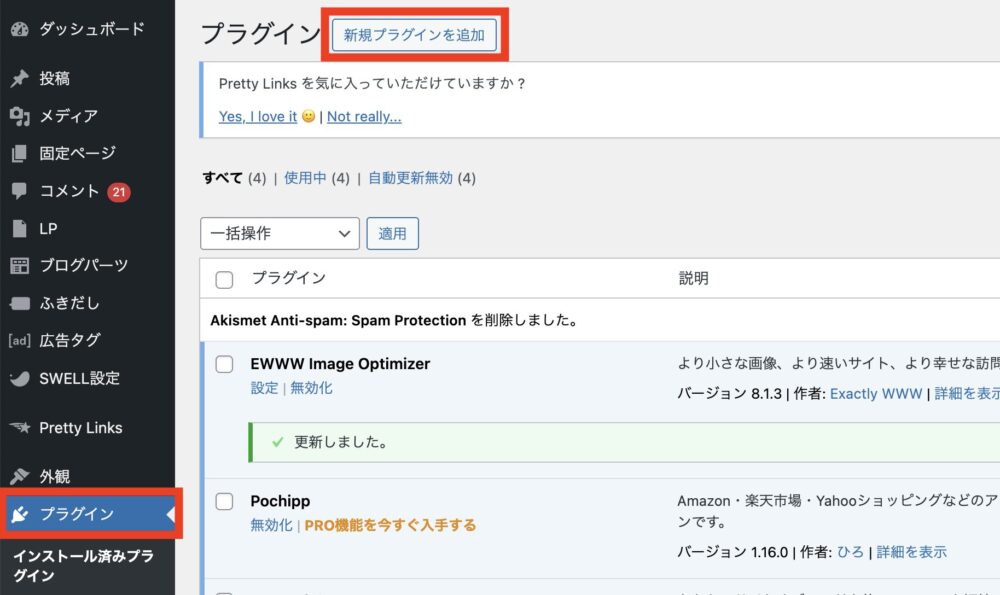1000x595 pixels.
Task: Click the SWELL icon beside SWELL設定
Action: 20,378
